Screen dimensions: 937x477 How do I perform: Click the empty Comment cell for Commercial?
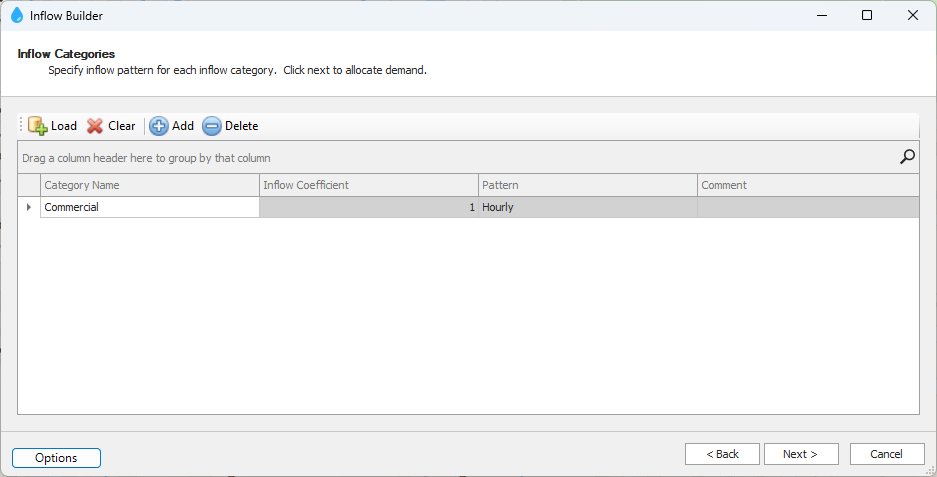point(807,207)
